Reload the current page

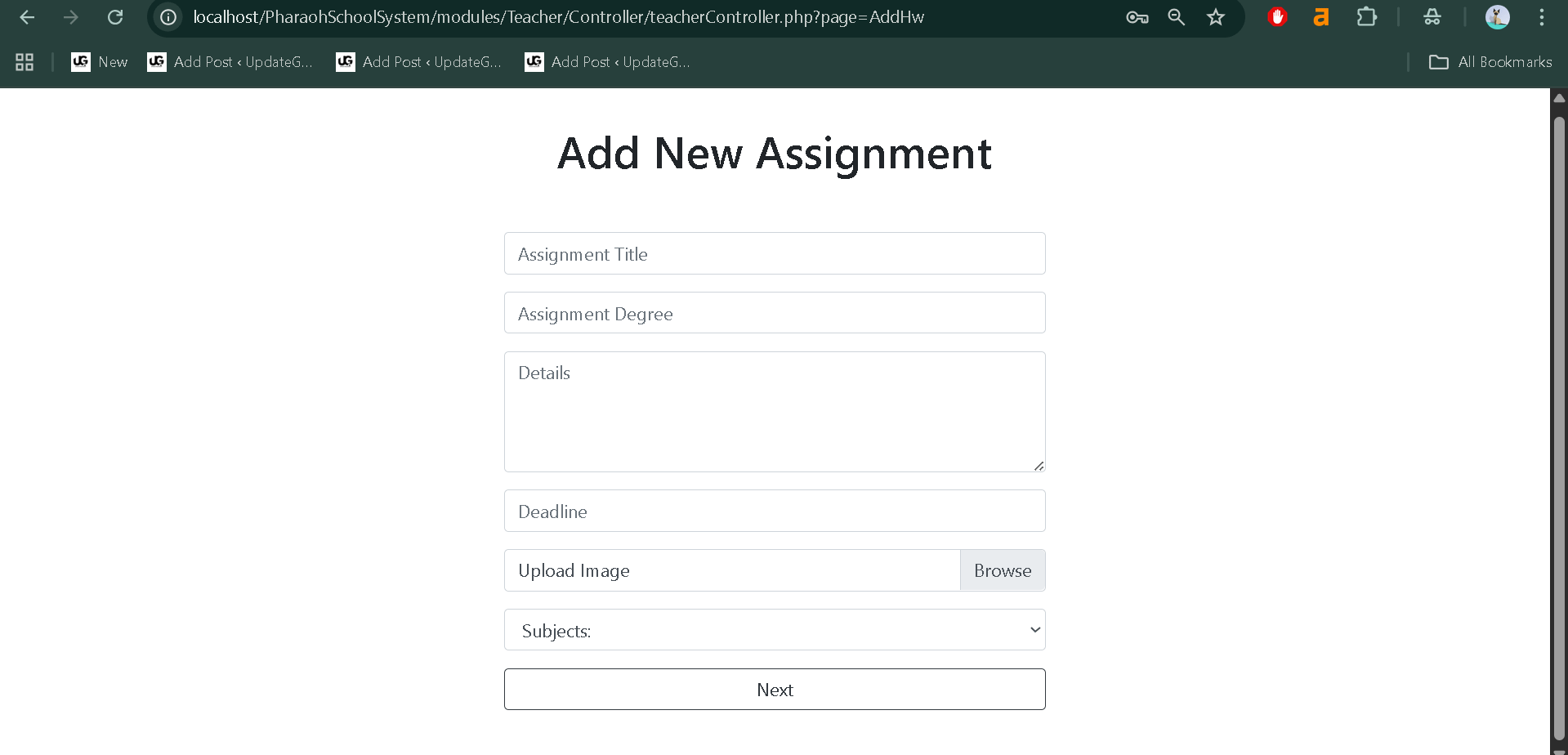click(x=115, y=16)
